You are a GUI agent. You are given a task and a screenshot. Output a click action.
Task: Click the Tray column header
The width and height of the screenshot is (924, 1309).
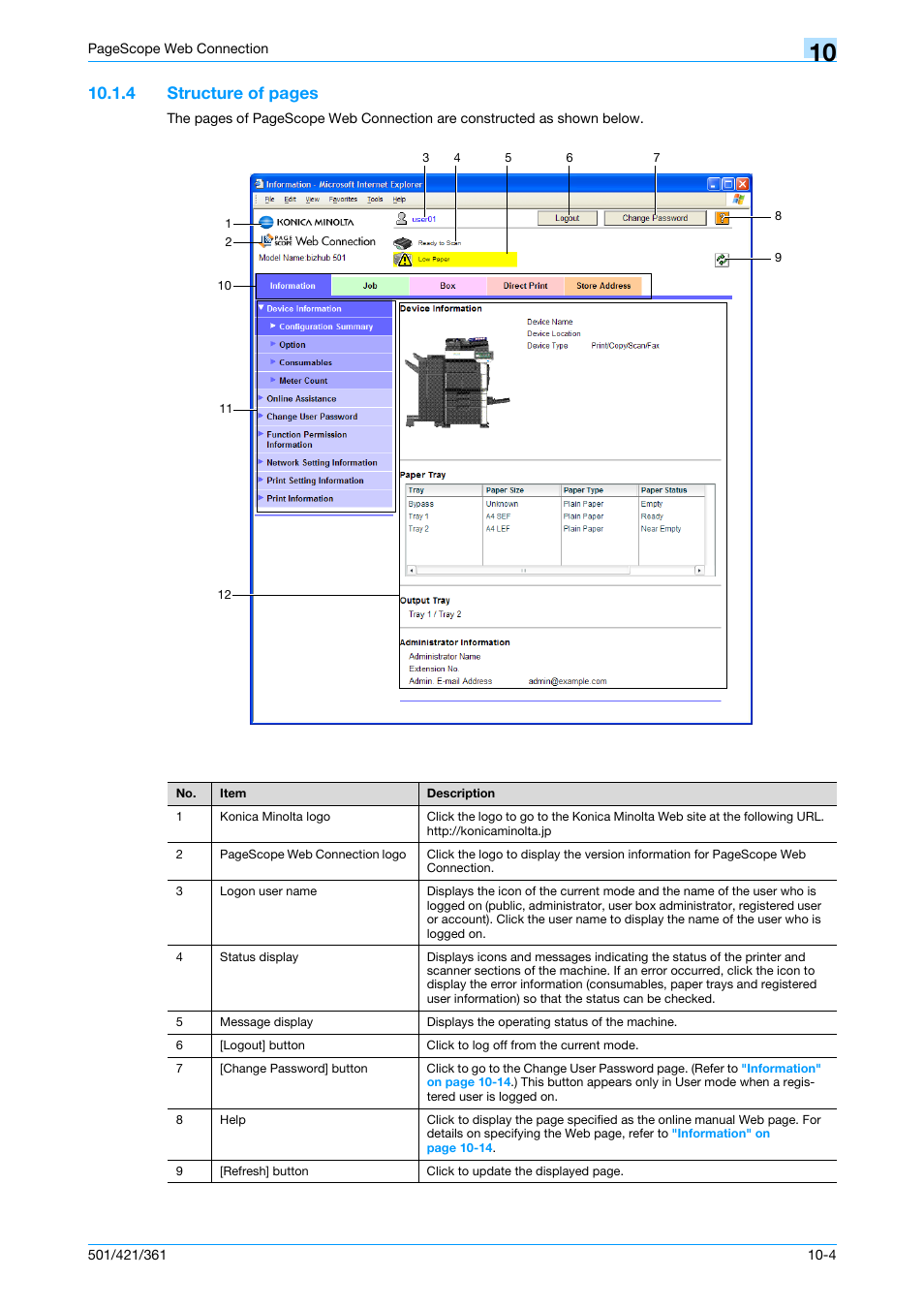click(444, 490)
